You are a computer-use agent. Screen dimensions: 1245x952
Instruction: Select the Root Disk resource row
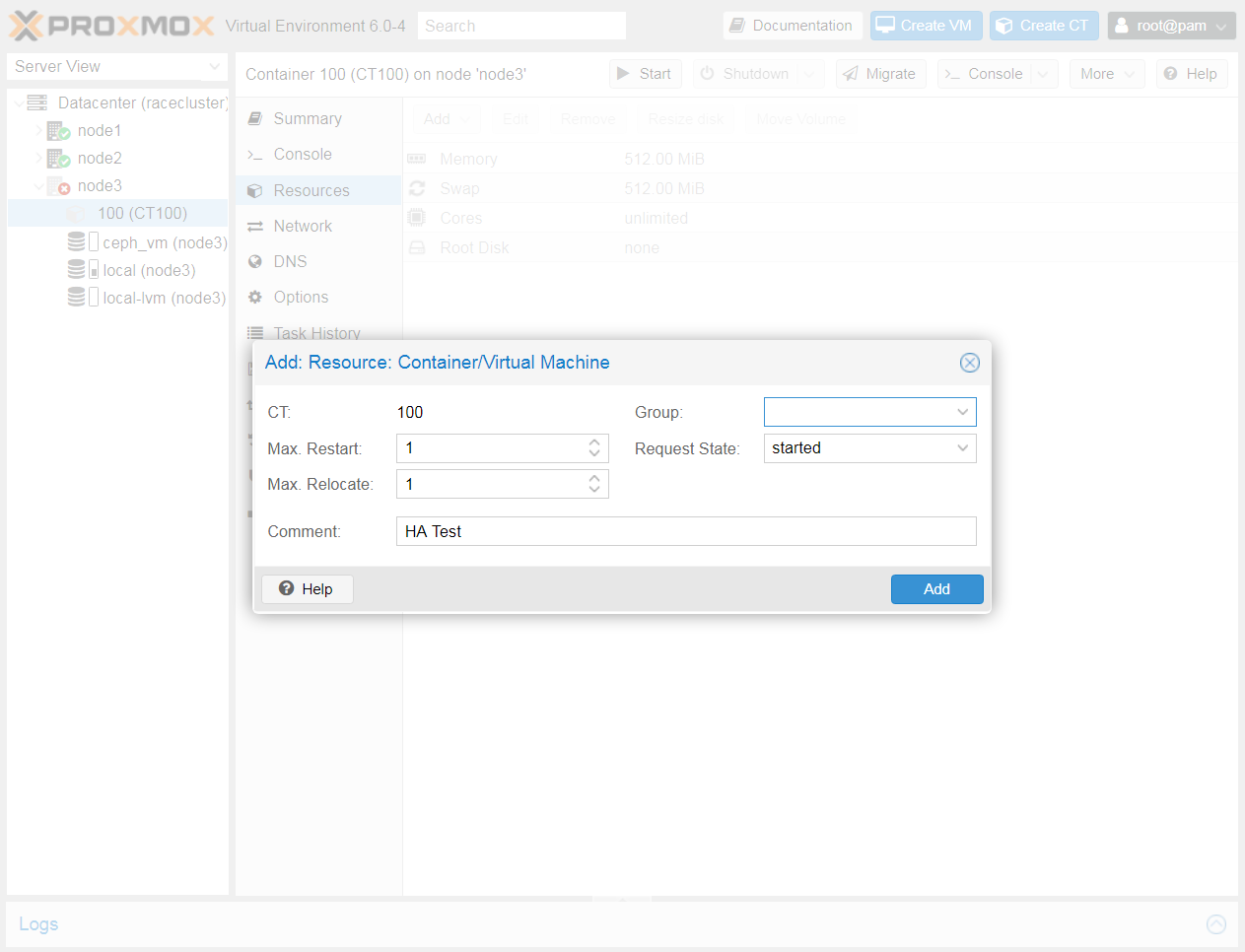[x=820, y=247]
